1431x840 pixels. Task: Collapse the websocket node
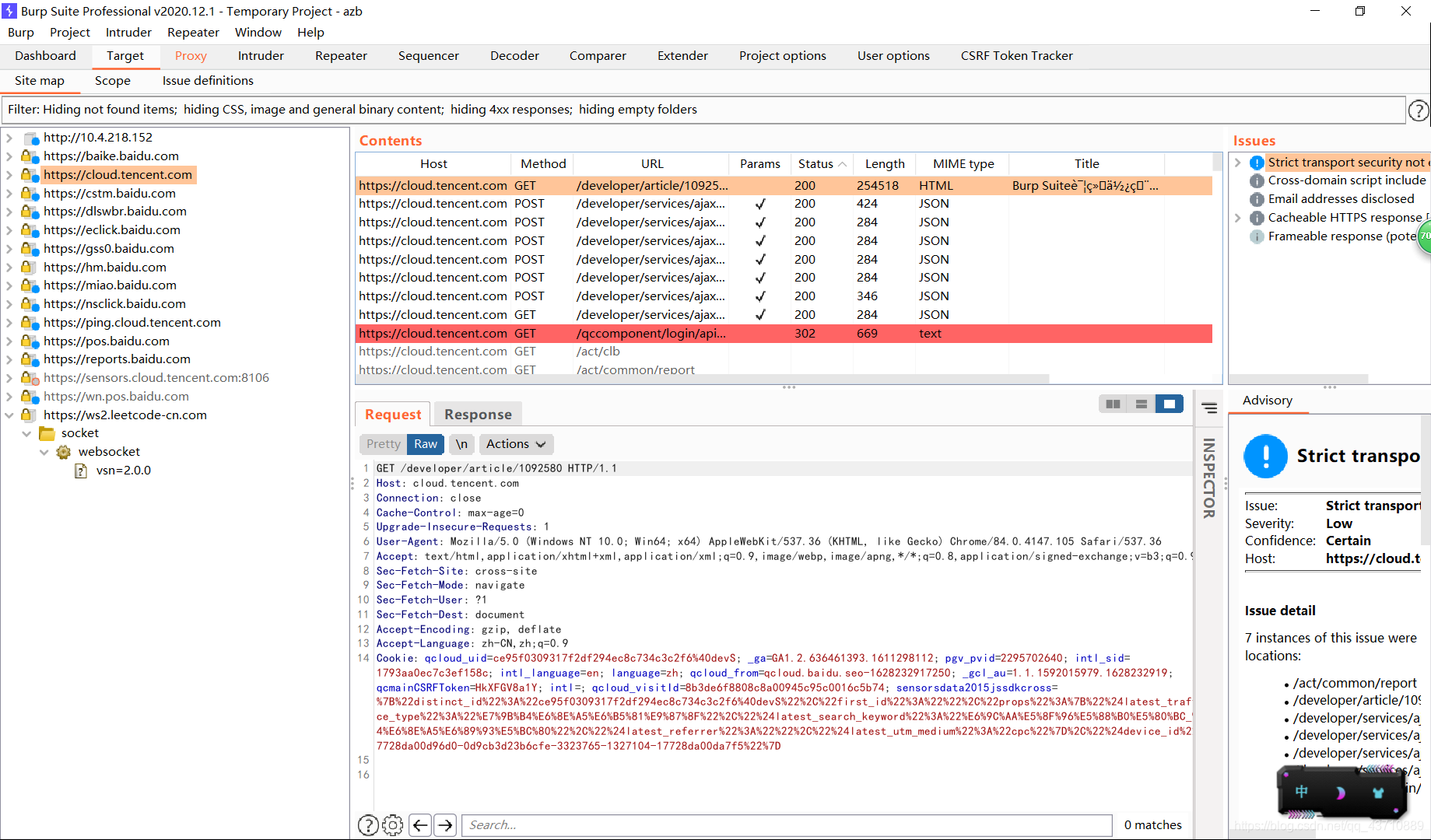[x=44, y=452]
